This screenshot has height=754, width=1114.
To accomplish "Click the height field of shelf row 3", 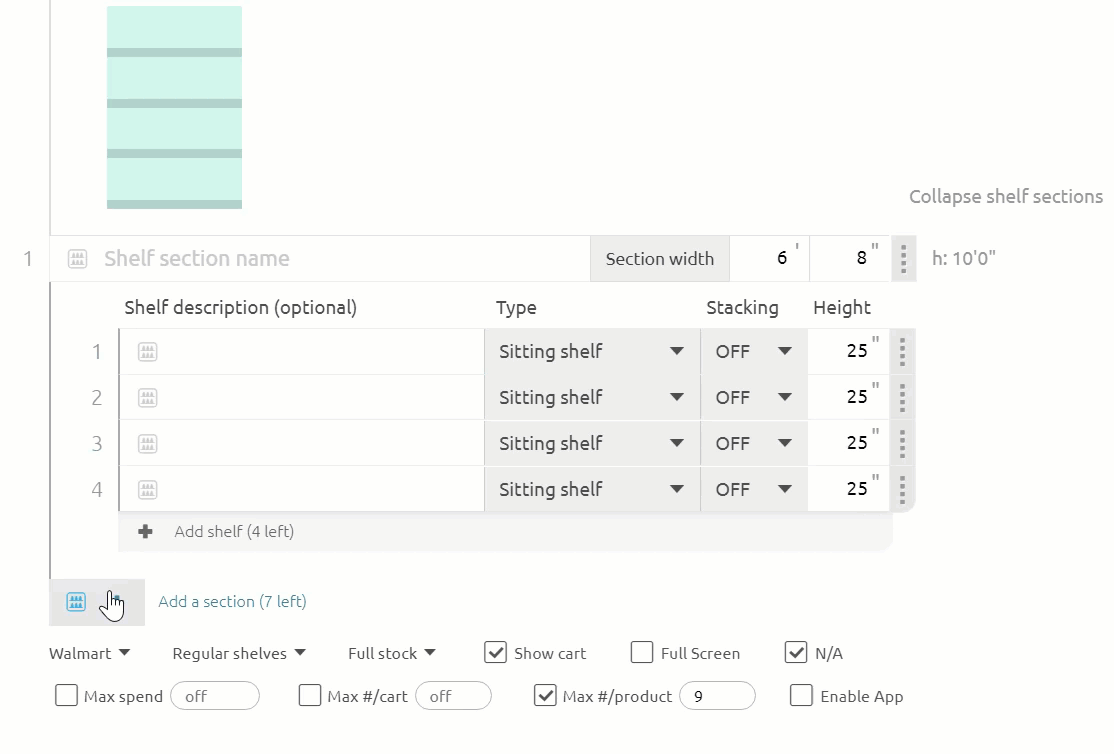I will 848,444.
